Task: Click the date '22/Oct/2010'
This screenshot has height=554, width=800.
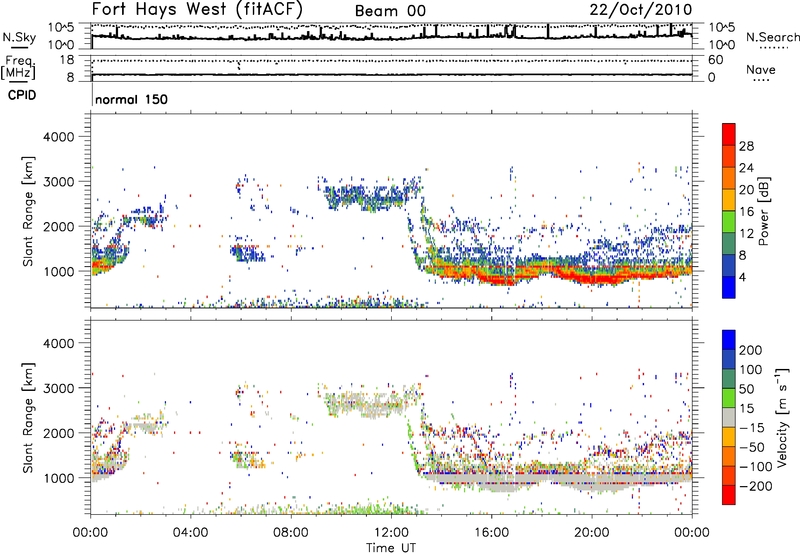Action: [641, 9]
